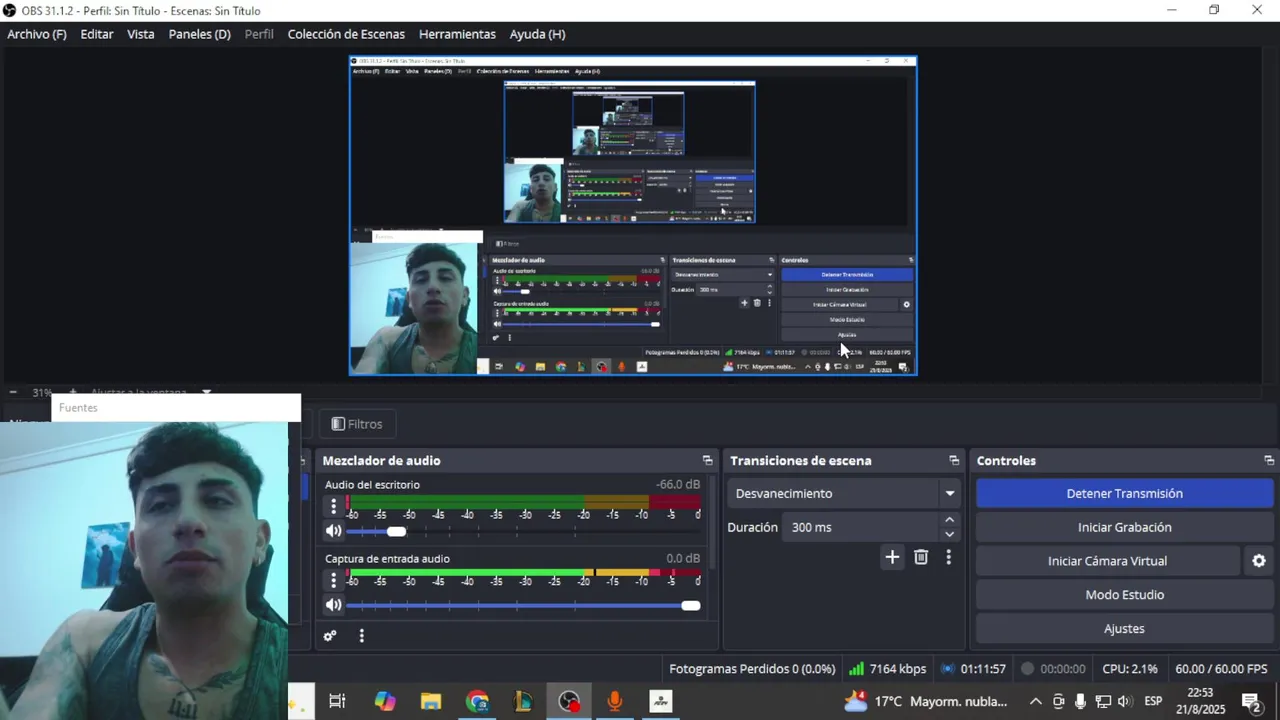
Task: Open transition properties three-dot menu
Action: (948, 557)
